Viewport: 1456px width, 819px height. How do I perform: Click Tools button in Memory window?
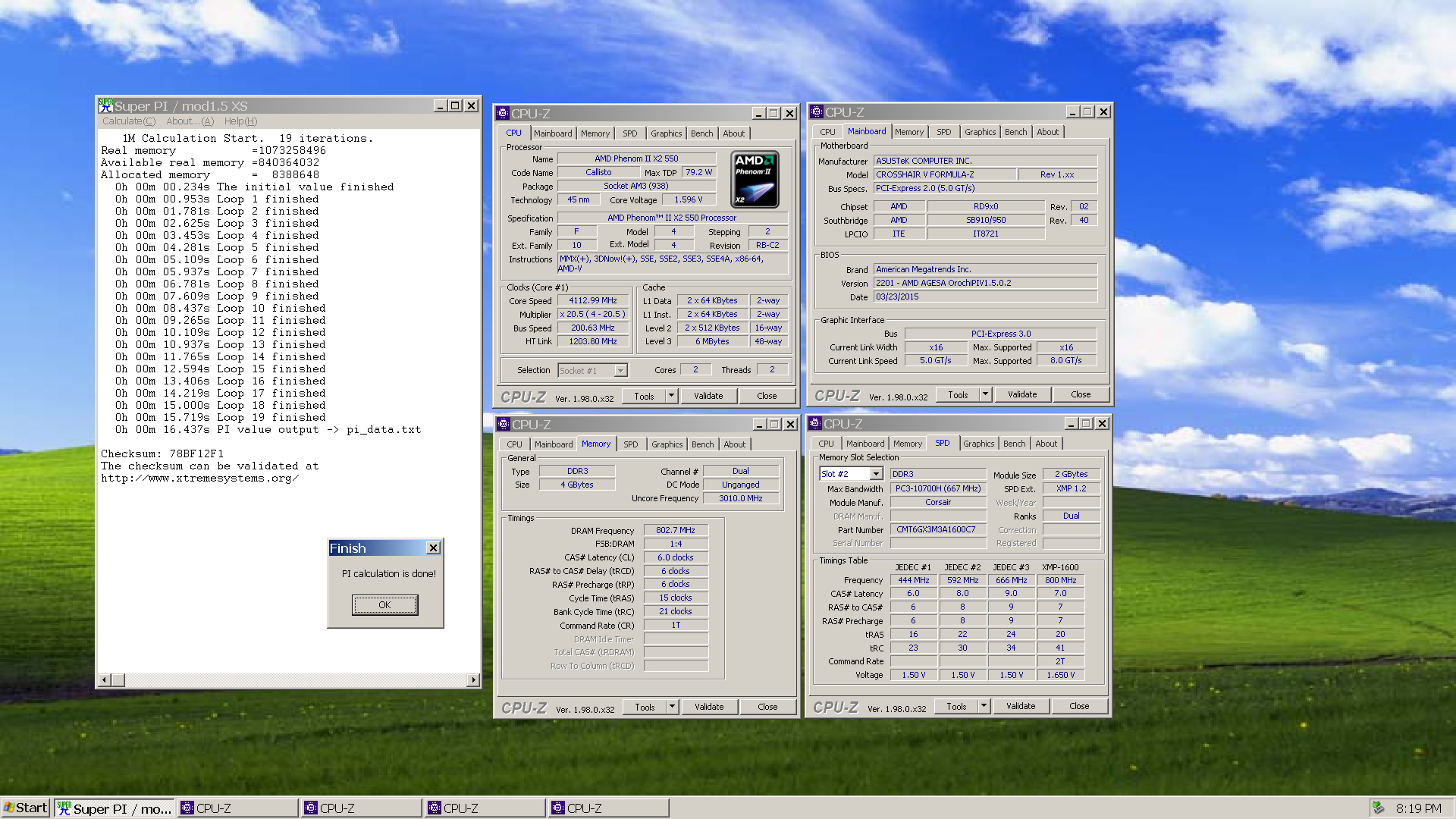645,707
